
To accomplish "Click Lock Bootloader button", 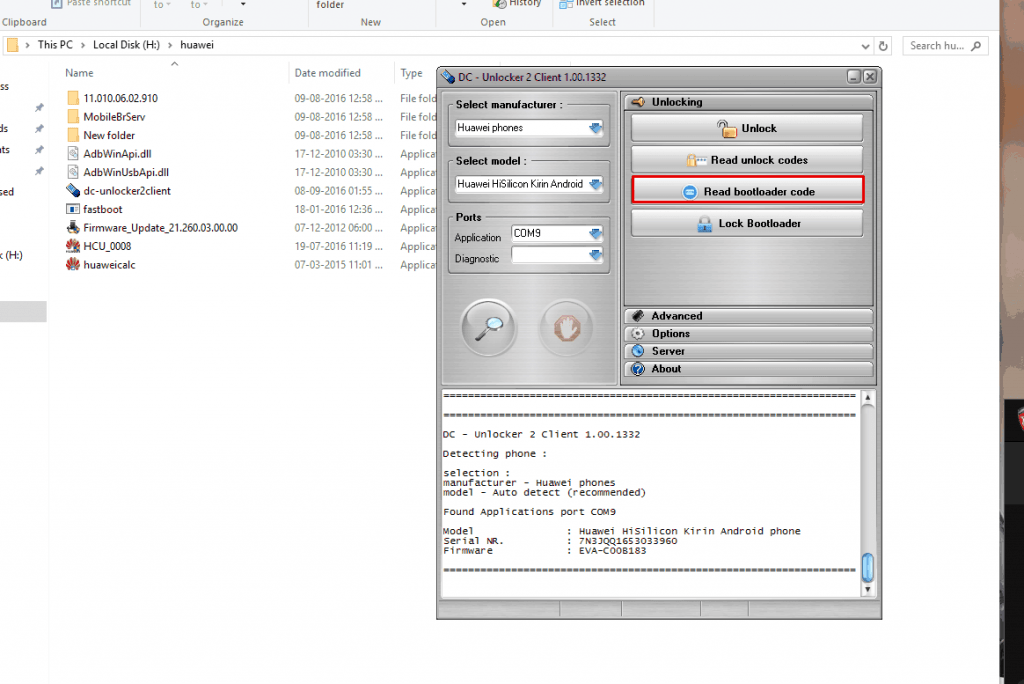I will 746,223.
